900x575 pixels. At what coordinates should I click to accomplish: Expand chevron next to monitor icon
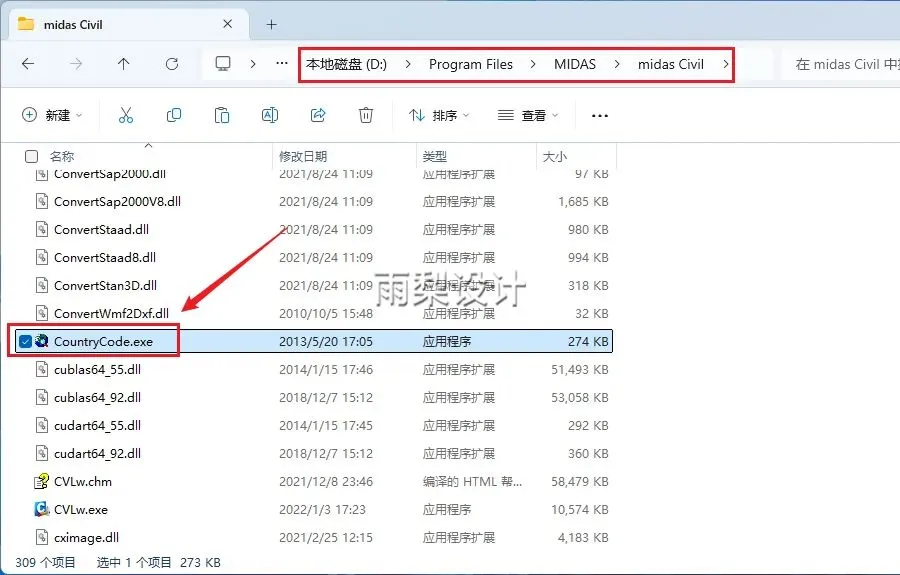tap(253, 64)
